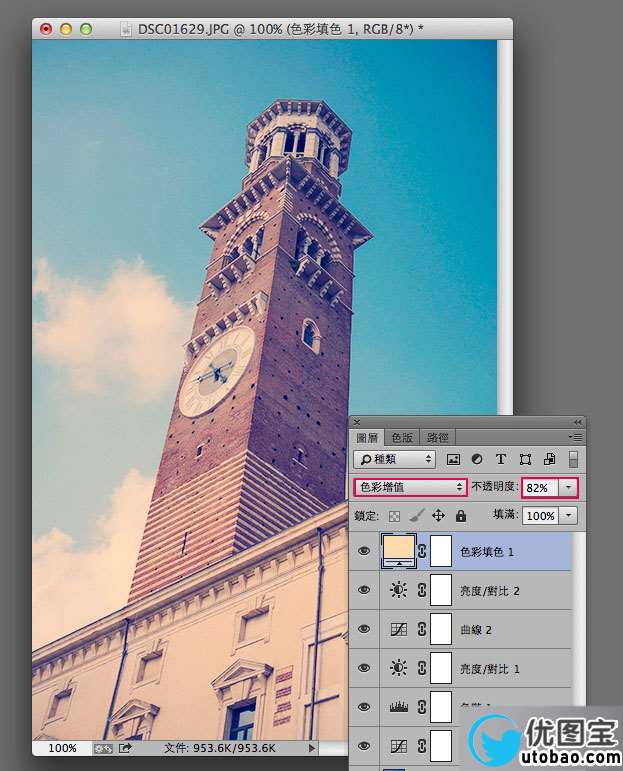Click the 82% opacity value field

tap(541, 487)
